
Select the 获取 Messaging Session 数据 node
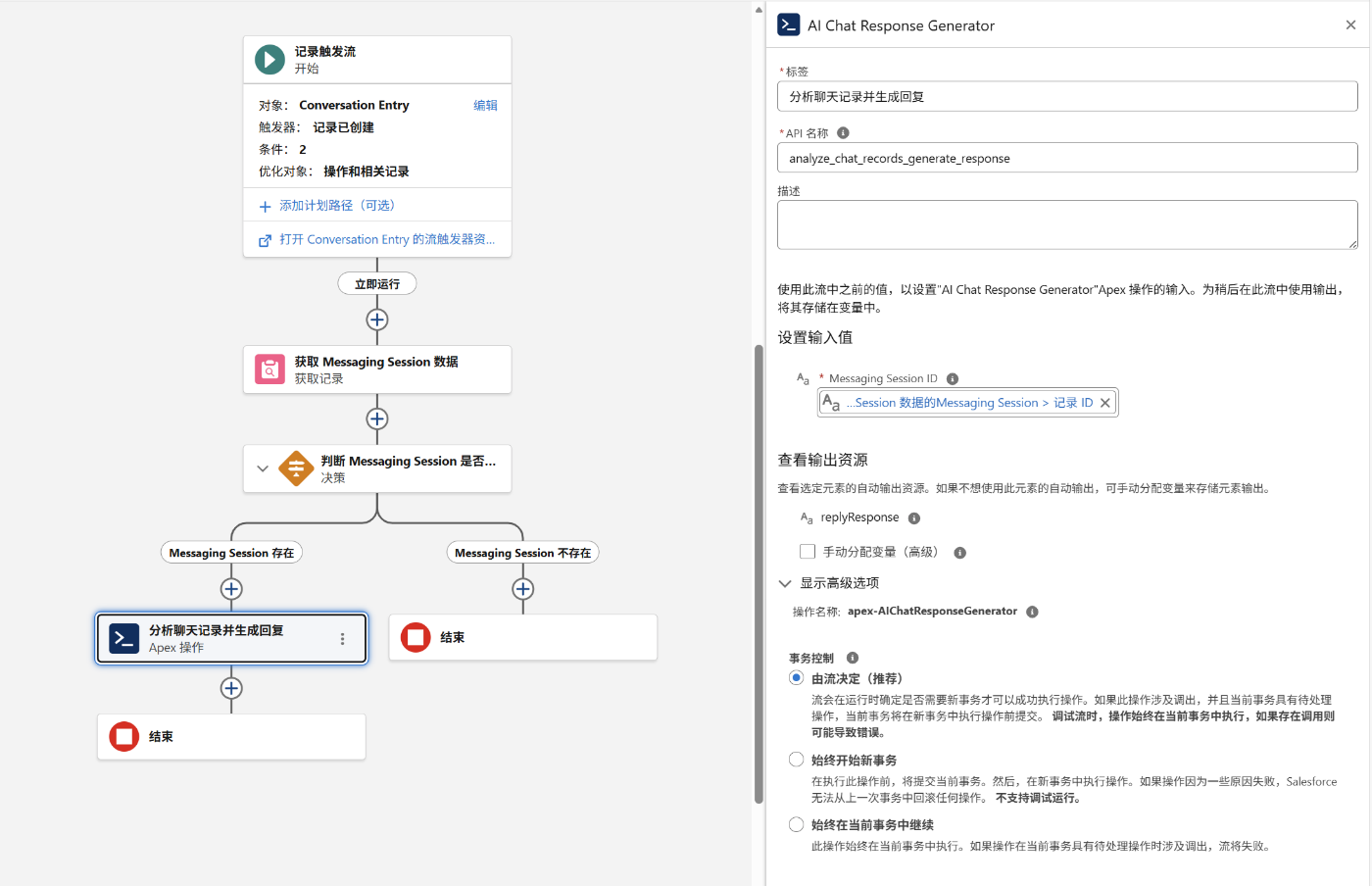point(377,369)
